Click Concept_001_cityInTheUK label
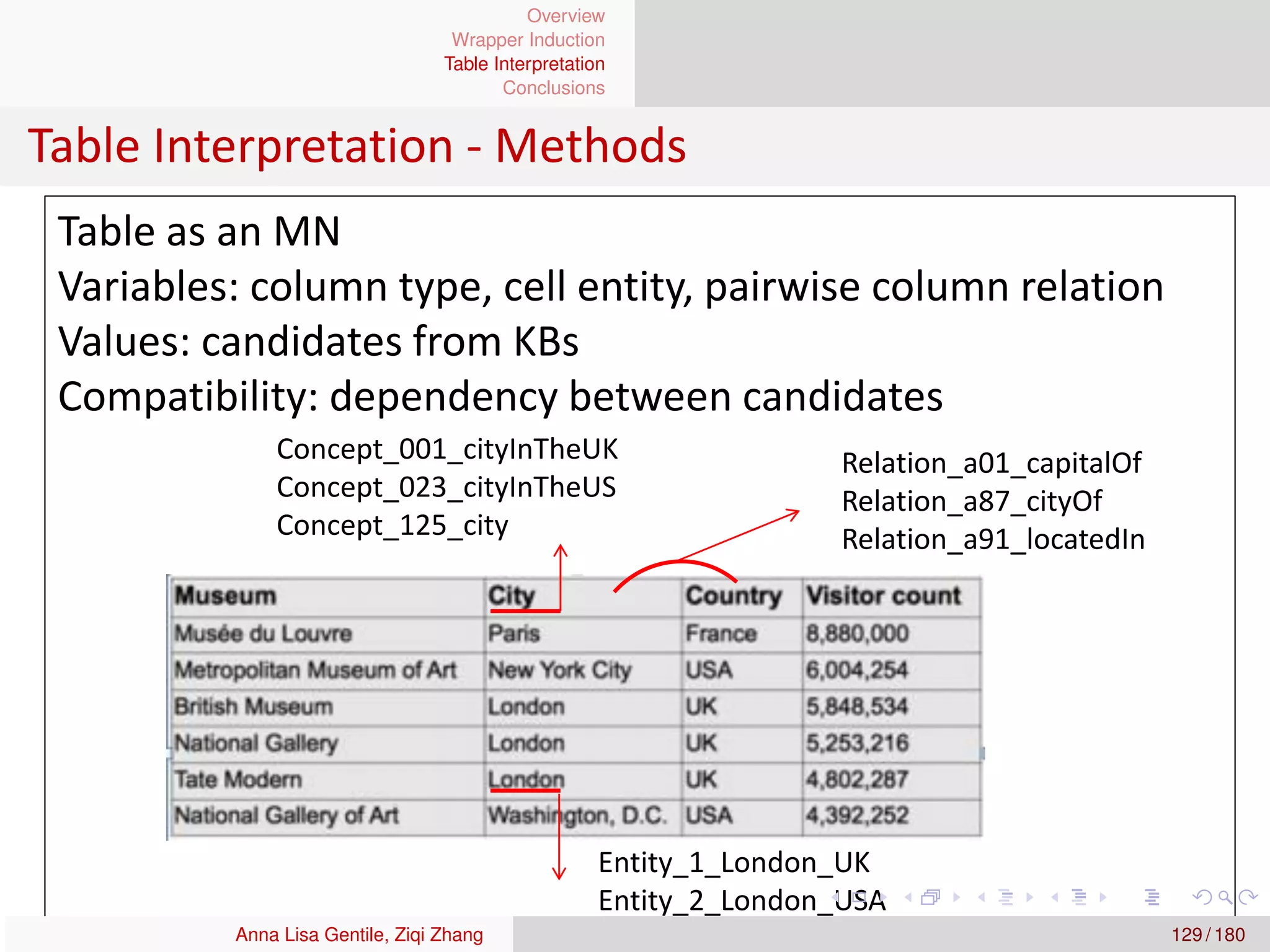 pos(447,450)
